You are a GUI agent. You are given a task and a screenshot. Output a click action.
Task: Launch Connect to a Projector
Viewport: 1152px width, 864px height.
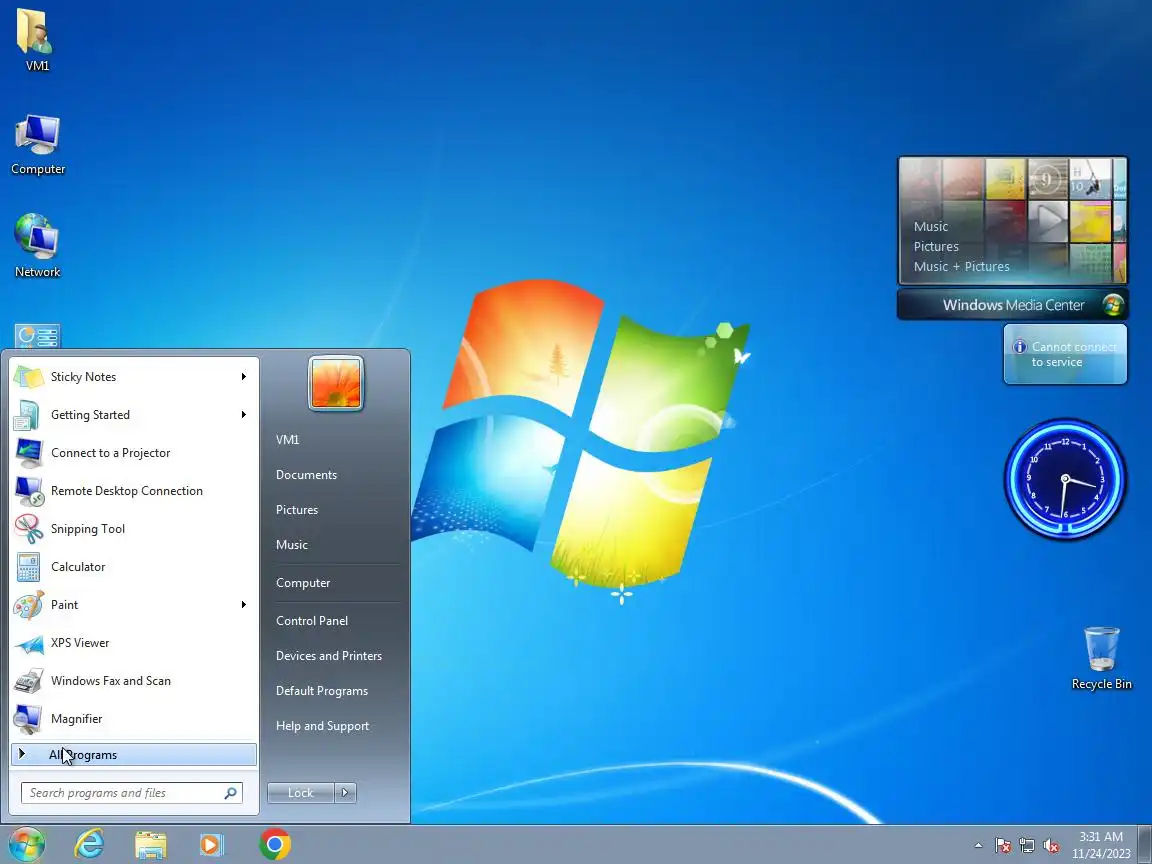[x=134, y=453]
